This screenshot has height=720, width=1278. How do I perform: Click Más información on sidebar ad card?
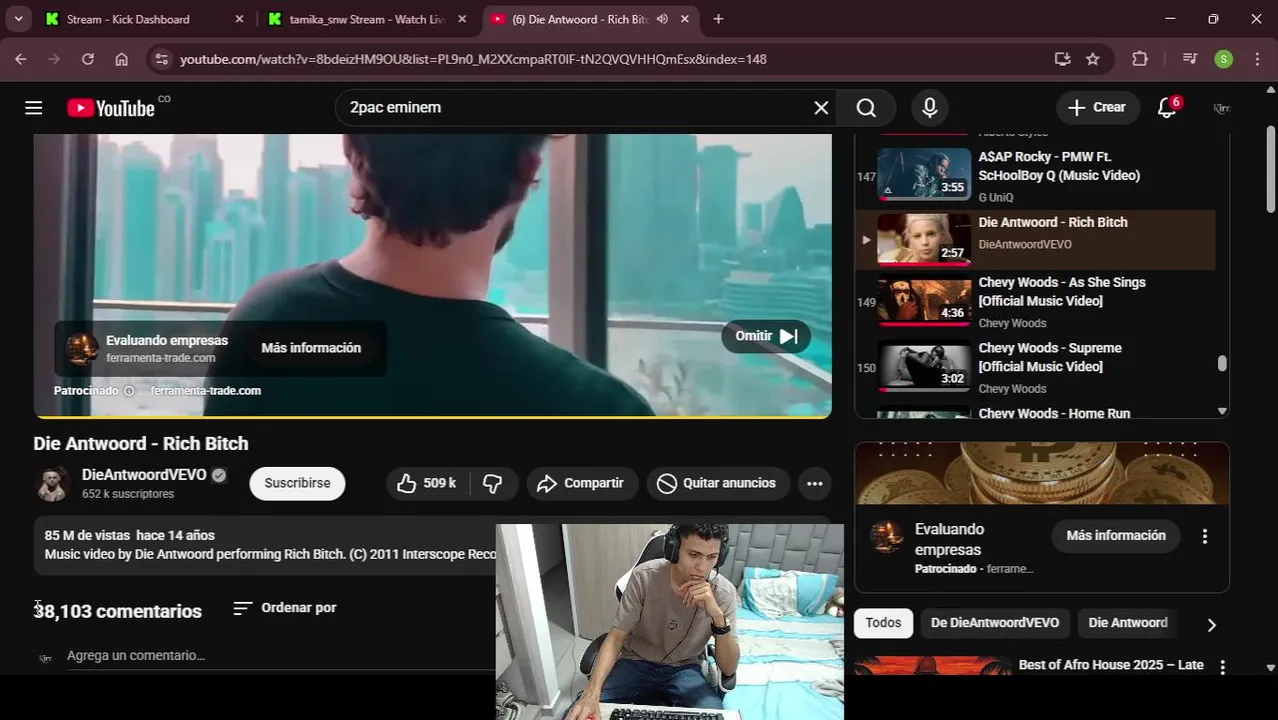point(1116,536)
